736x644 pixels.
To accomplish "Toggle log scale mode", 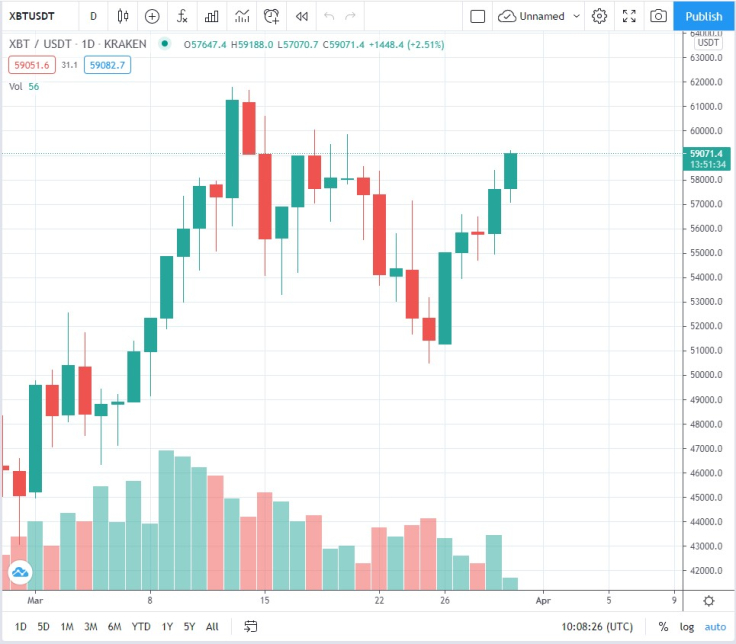I will [x=686, y=626].
